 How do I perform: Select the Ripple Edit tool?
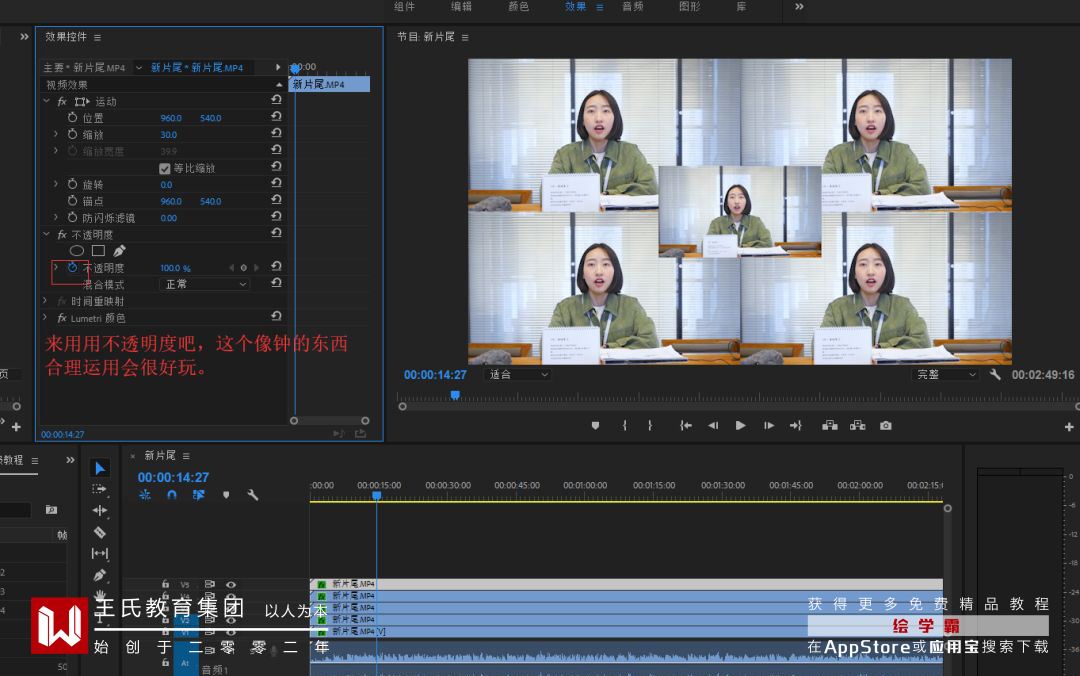(100, 511)
